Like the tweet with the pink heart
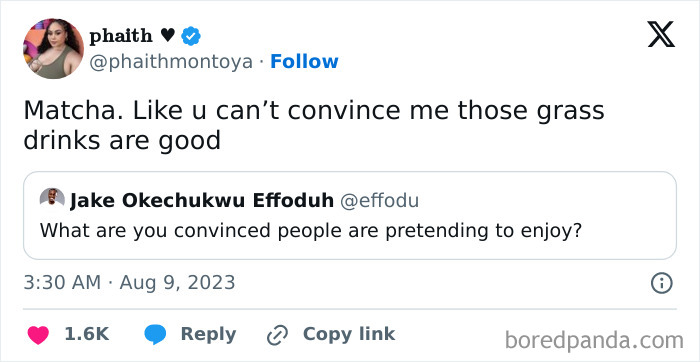The height and width of the screenshot is (362, 700). (38, 335)
